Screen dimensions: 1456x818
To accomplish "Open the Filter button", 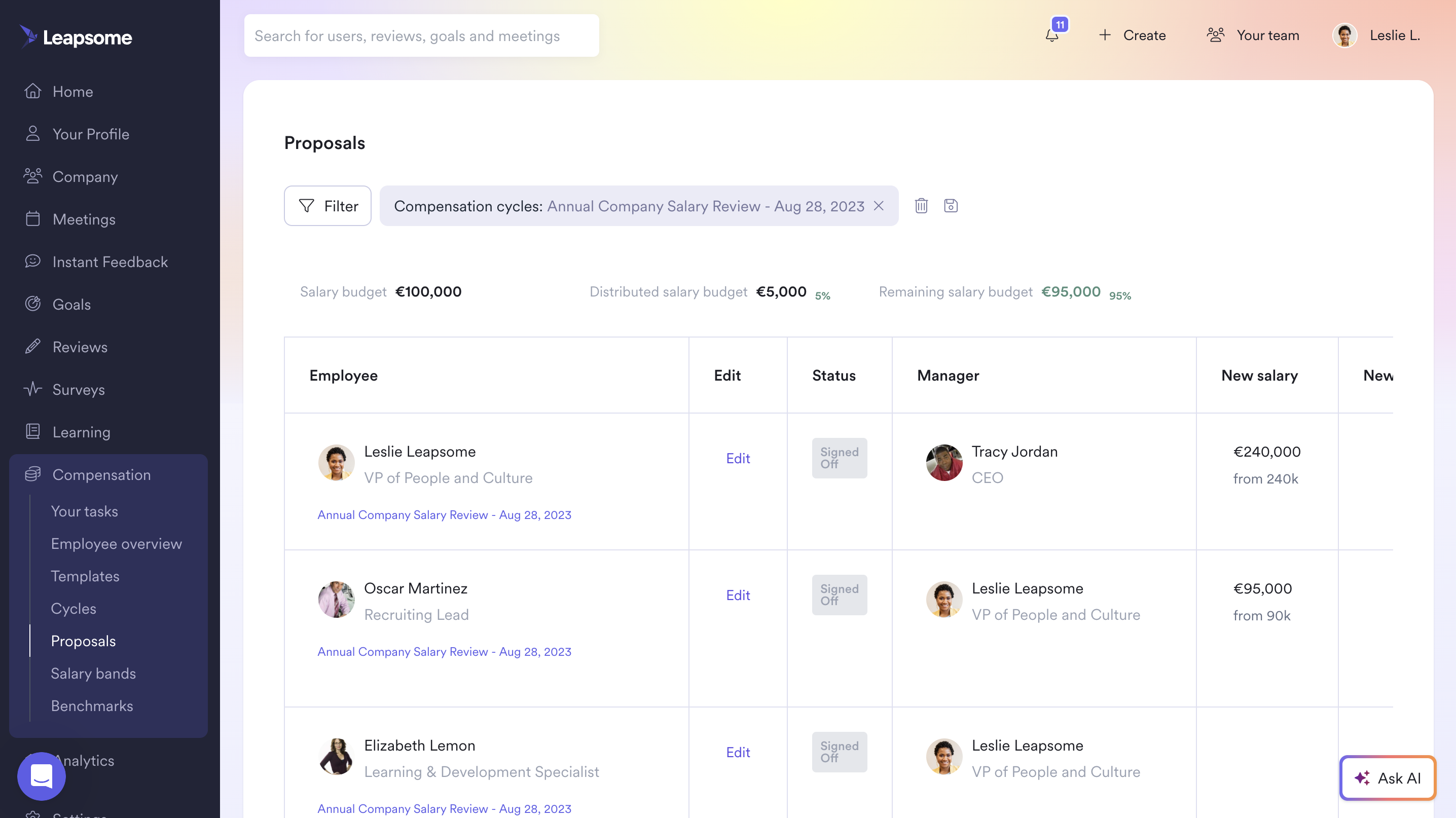I will click(328, 206).
